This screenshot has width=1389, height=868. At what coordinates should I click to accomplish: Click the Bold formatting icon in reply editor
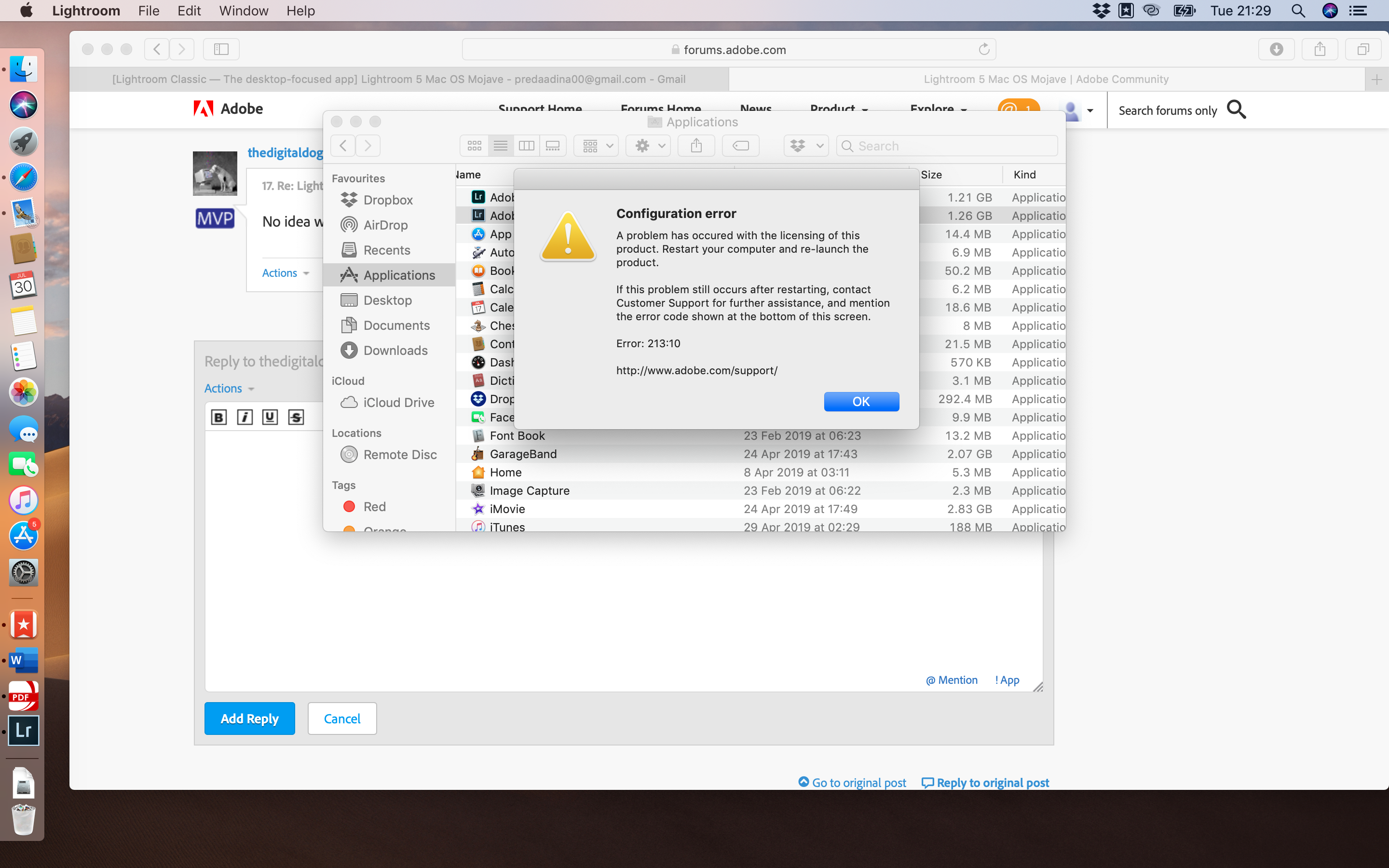(x=218, y=417)
